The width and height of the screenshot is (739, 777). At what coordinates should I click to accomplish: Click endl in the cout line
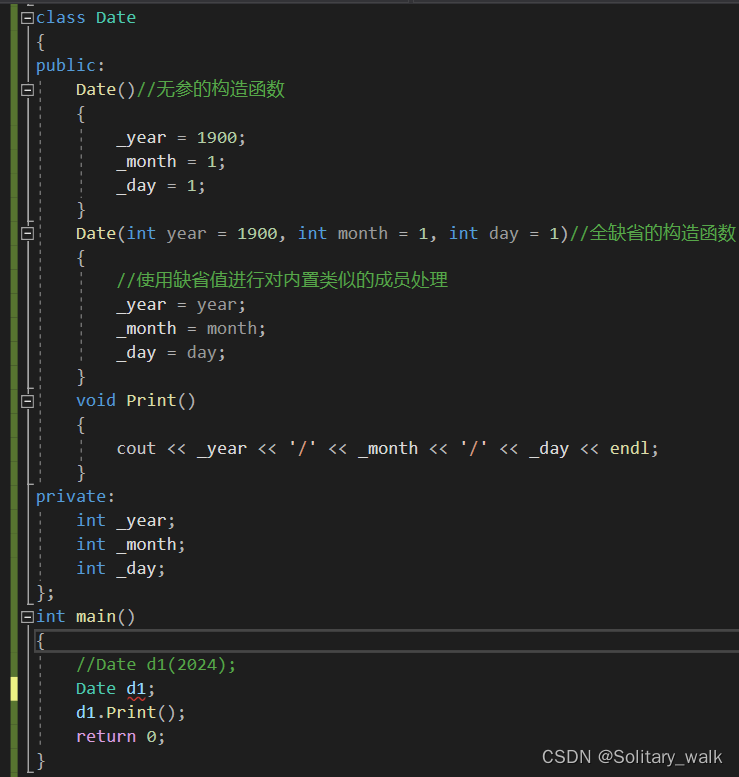coord(629,448)
